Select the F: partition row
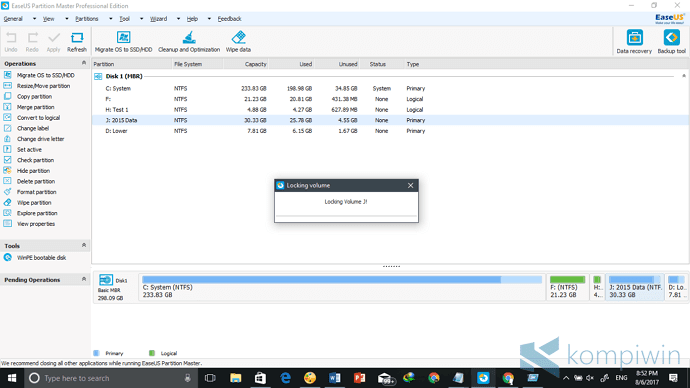690x388 pixels. pos(390,99)
